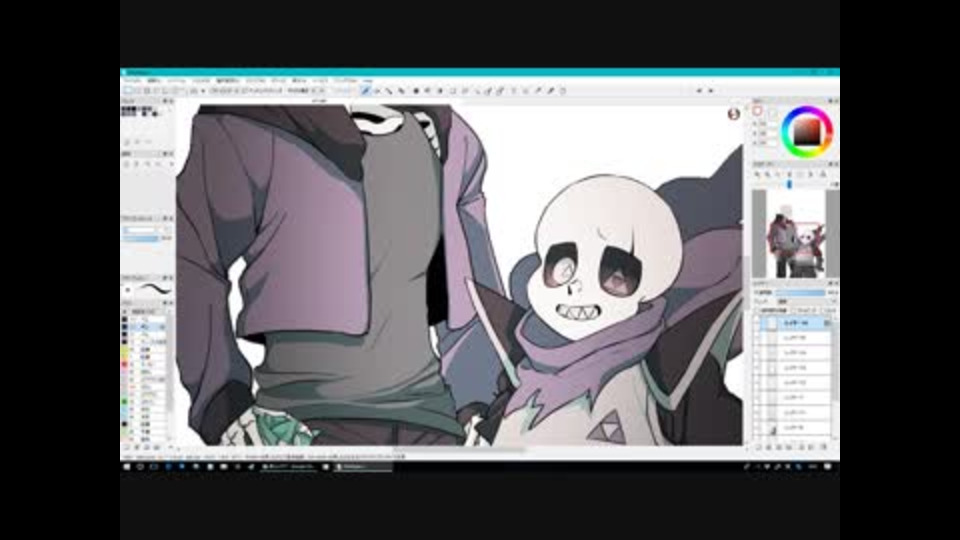Select the Bucket tool
The height and width of the screenshot is (540, 960).
tap(428, 91)
